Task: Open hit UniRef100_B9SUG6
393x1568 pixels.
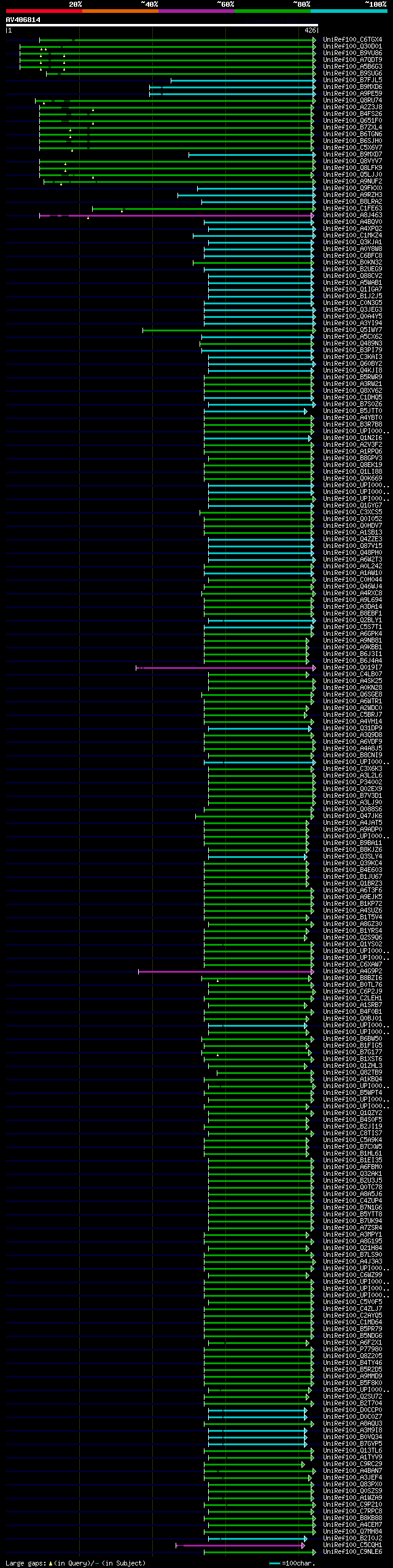Action: (352, 74)
